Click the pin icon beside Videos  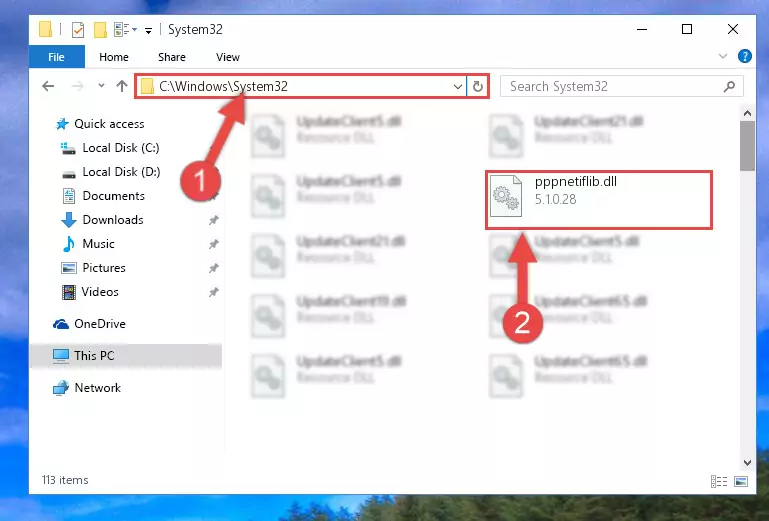coord(213,292)
